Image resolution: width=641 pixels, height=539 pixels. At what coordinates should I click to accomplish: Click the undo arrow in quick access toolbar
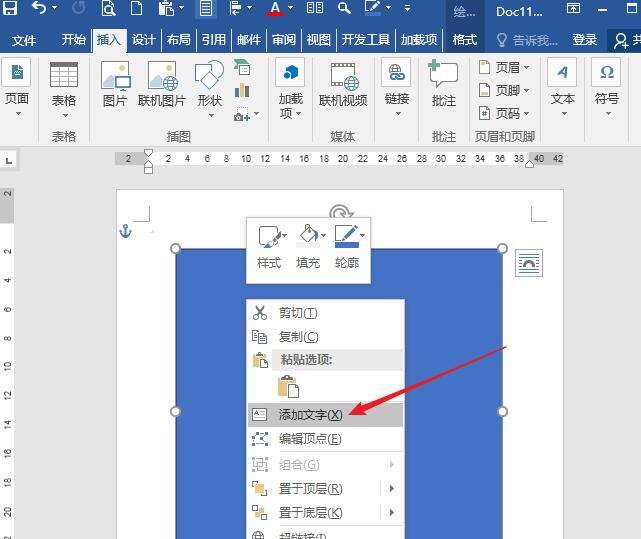click(x=39, y=9)
